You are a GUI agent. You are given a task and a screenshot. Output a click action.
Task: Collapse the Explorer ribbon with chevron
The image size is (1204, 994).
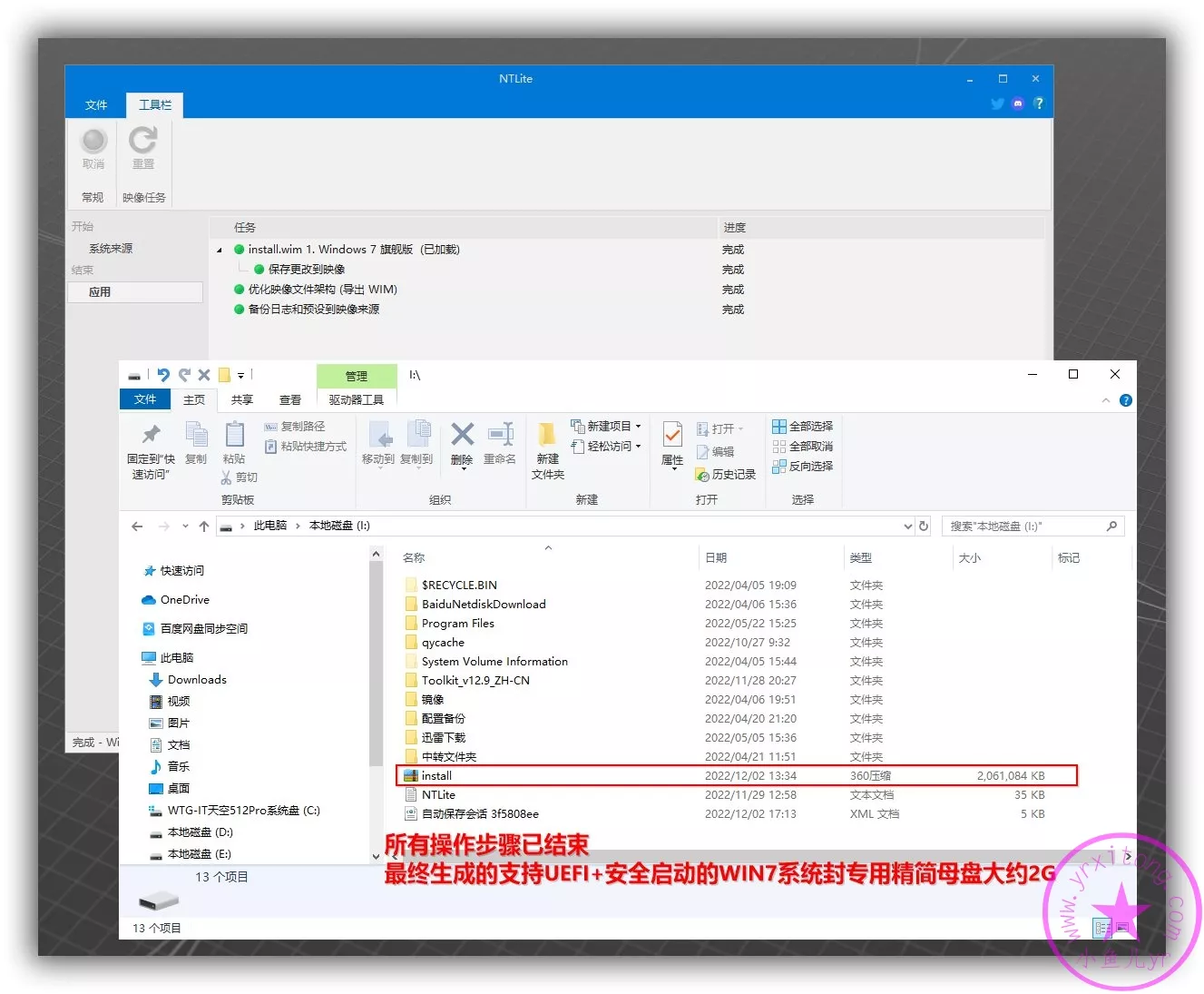pyautogui.click(x=1105, y=400)
